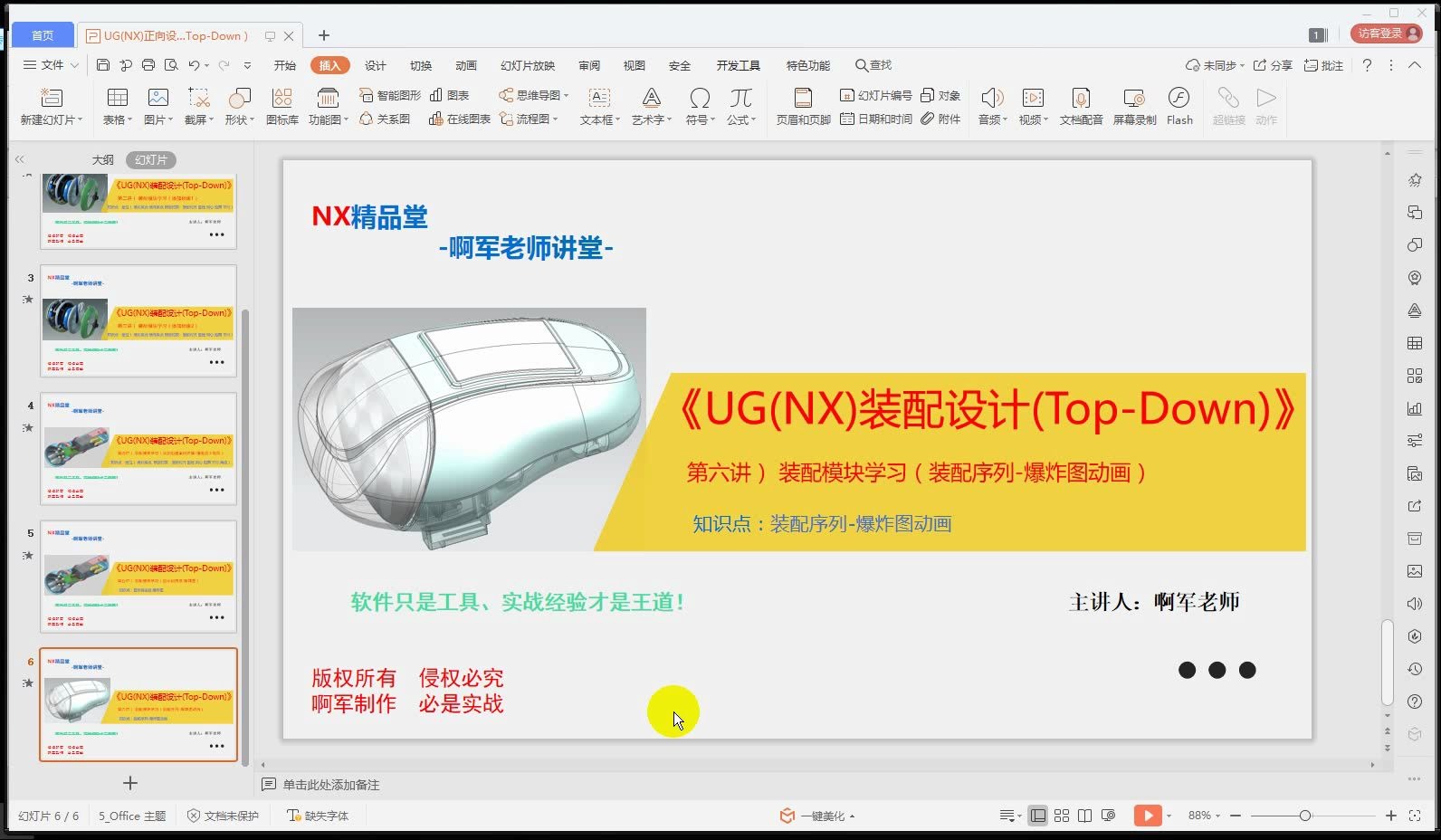Switch to the 首页 home tab
This screenshot has width=1441, height=840.
[x=43, y=35]
